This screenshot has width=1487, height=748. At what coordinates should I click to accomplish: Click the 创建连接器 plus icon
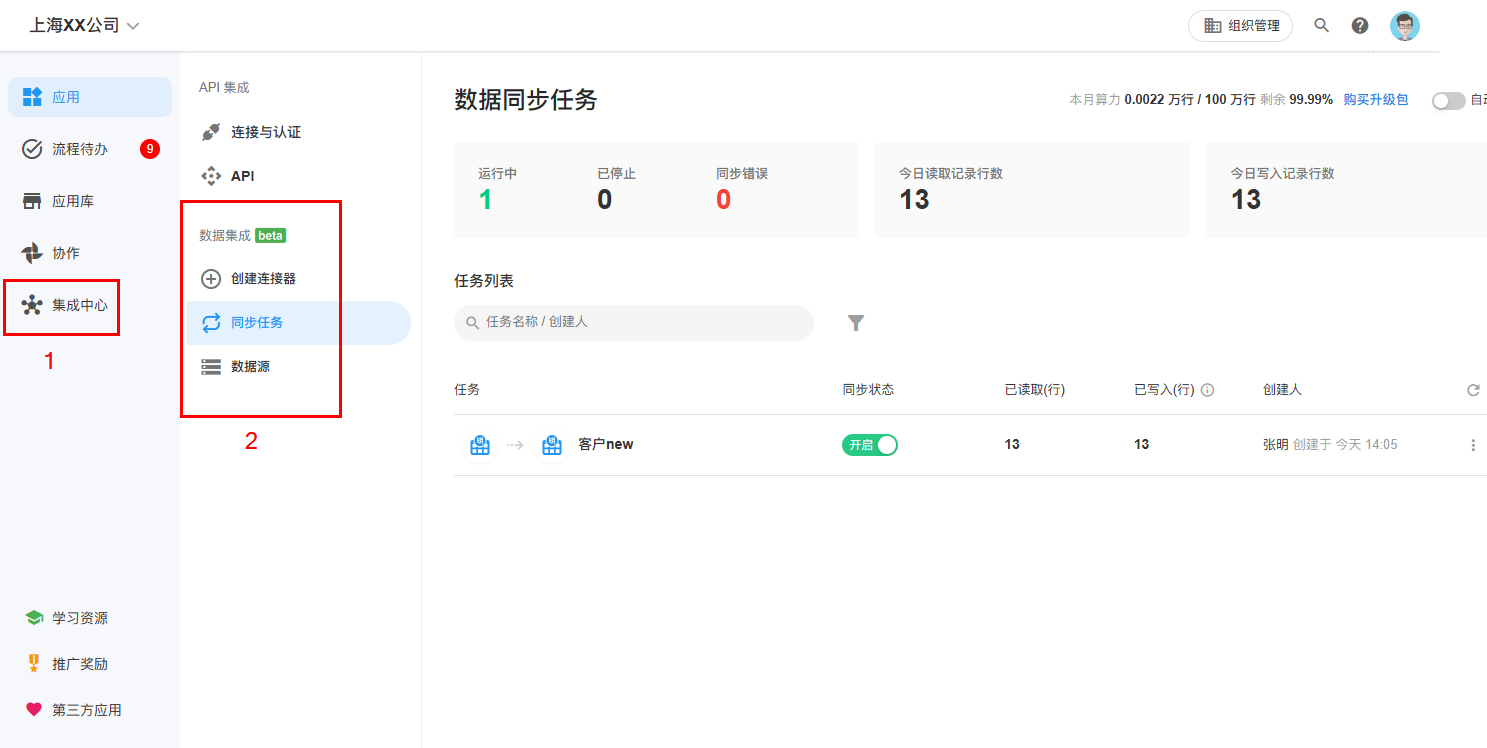coord(211,279)
